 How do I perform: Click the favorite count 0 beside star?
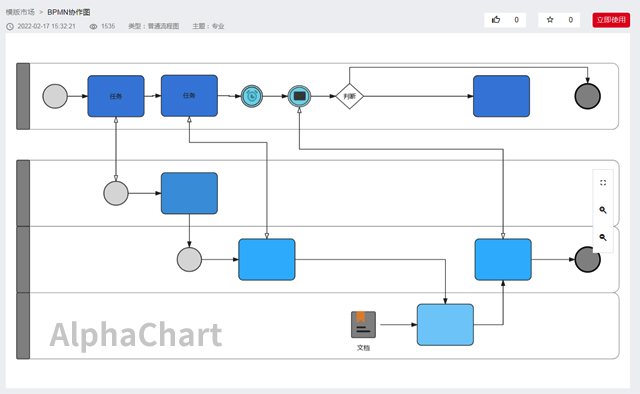click(571, 20)
